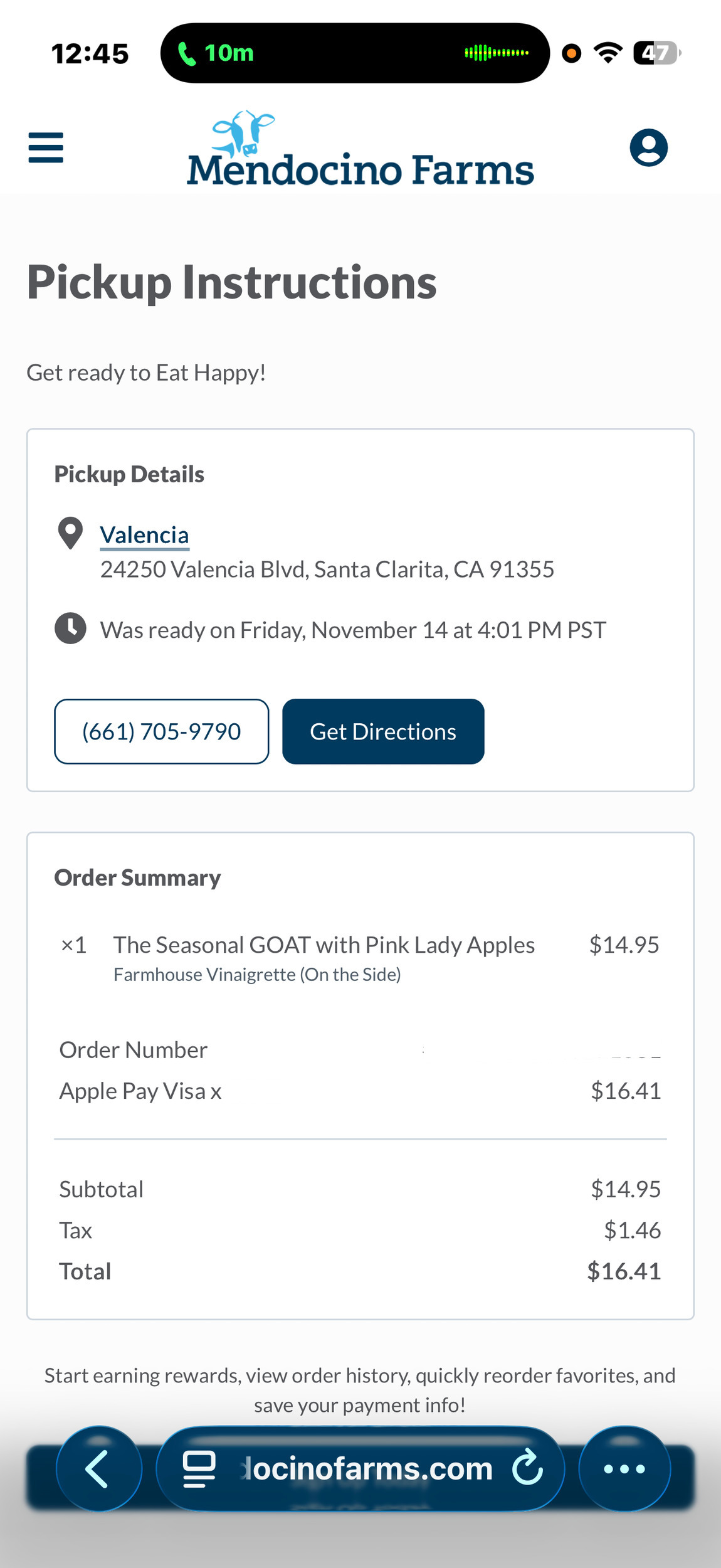
Task: Tap the Seasonal GOAT with Pink Lady Apples item
Action: click(x=324, y=945)
